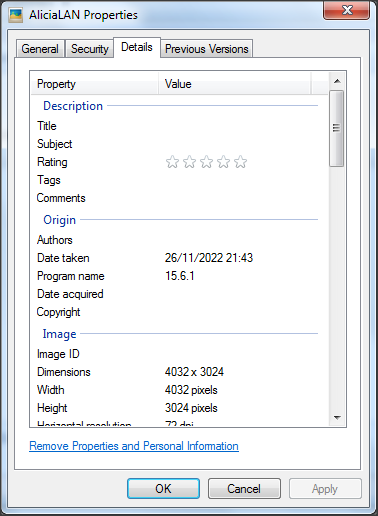378x516 pixels.
Task: Open the Security tab
Action: pos(89,49)
